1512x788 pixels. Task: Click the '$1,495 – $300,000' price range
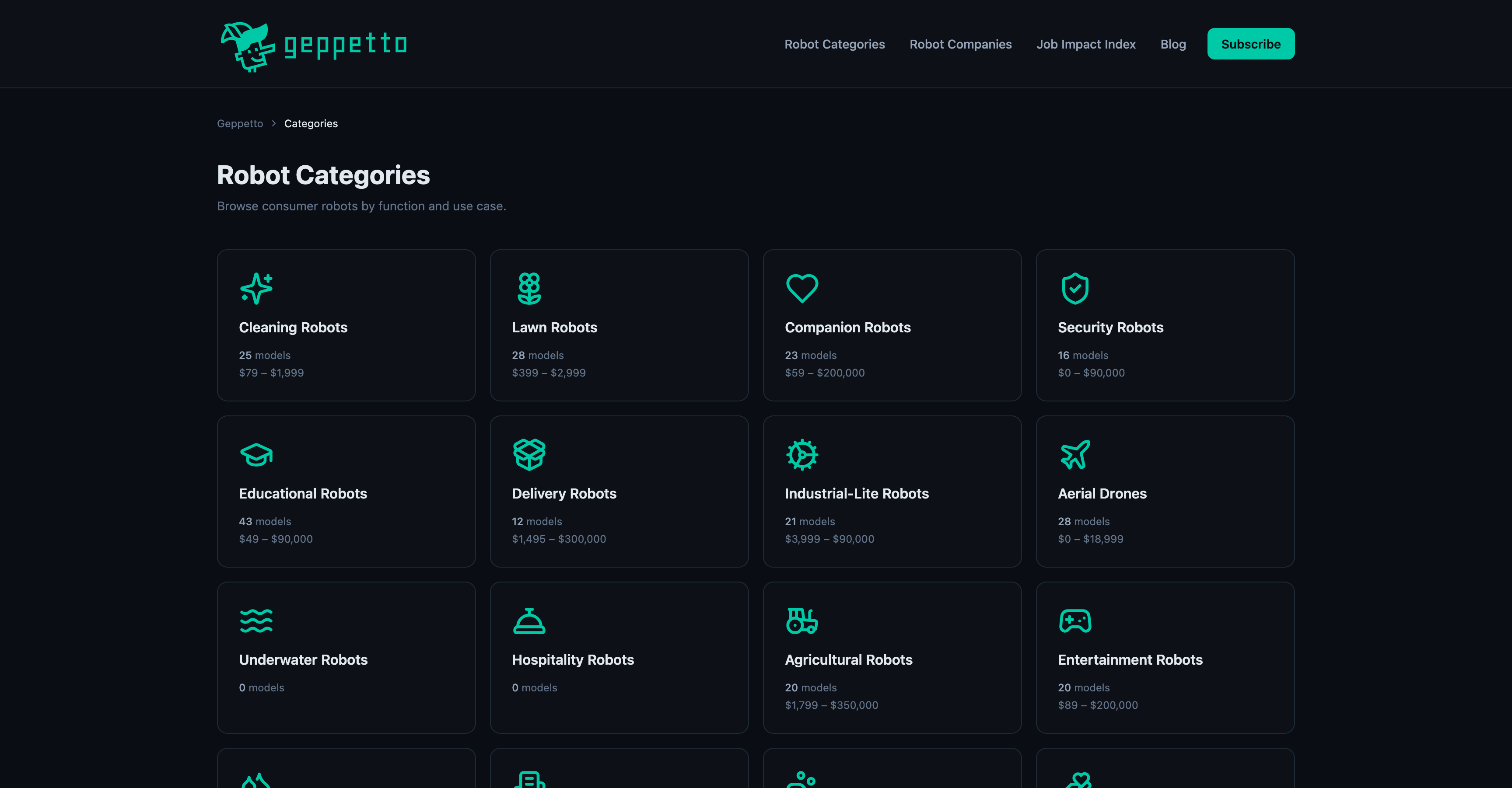(x=558, y=539)
